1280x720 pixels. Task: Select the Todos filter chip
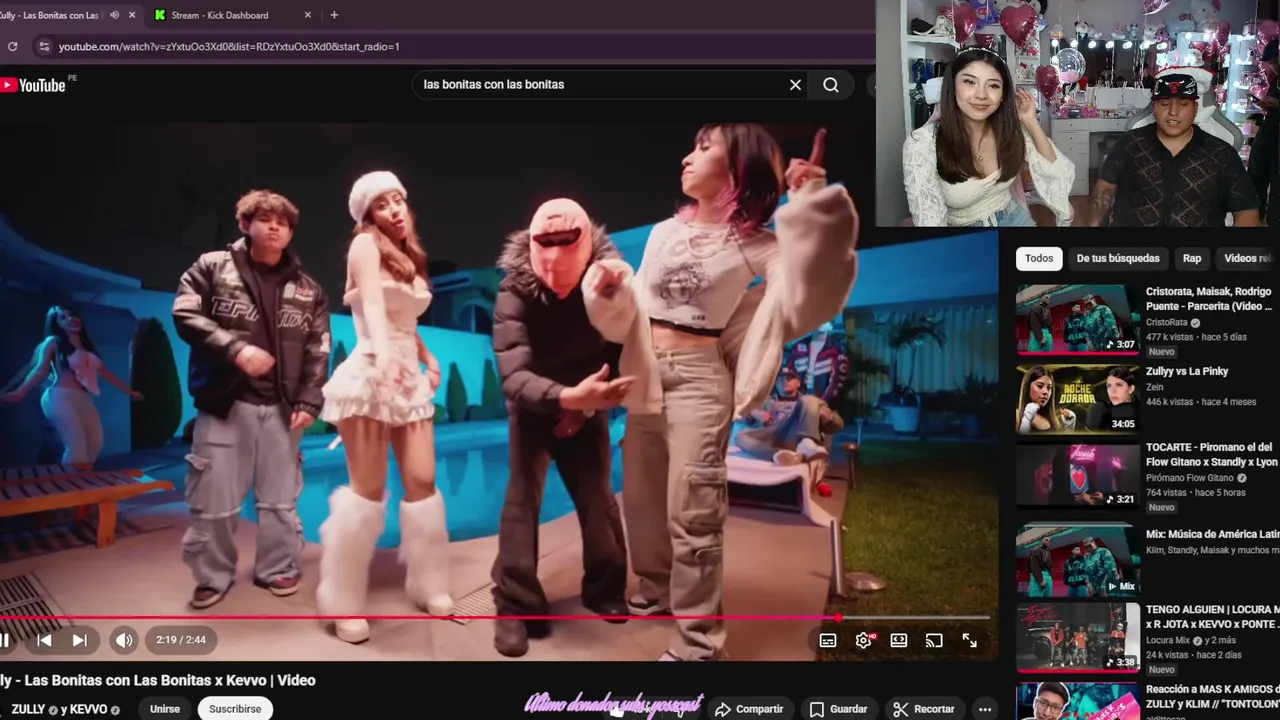coord(1039,258)
